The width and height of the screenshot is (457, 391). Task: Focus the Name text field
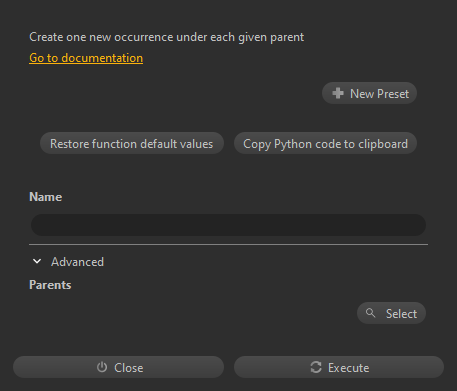pyautogui.click(x=228, y=225)
